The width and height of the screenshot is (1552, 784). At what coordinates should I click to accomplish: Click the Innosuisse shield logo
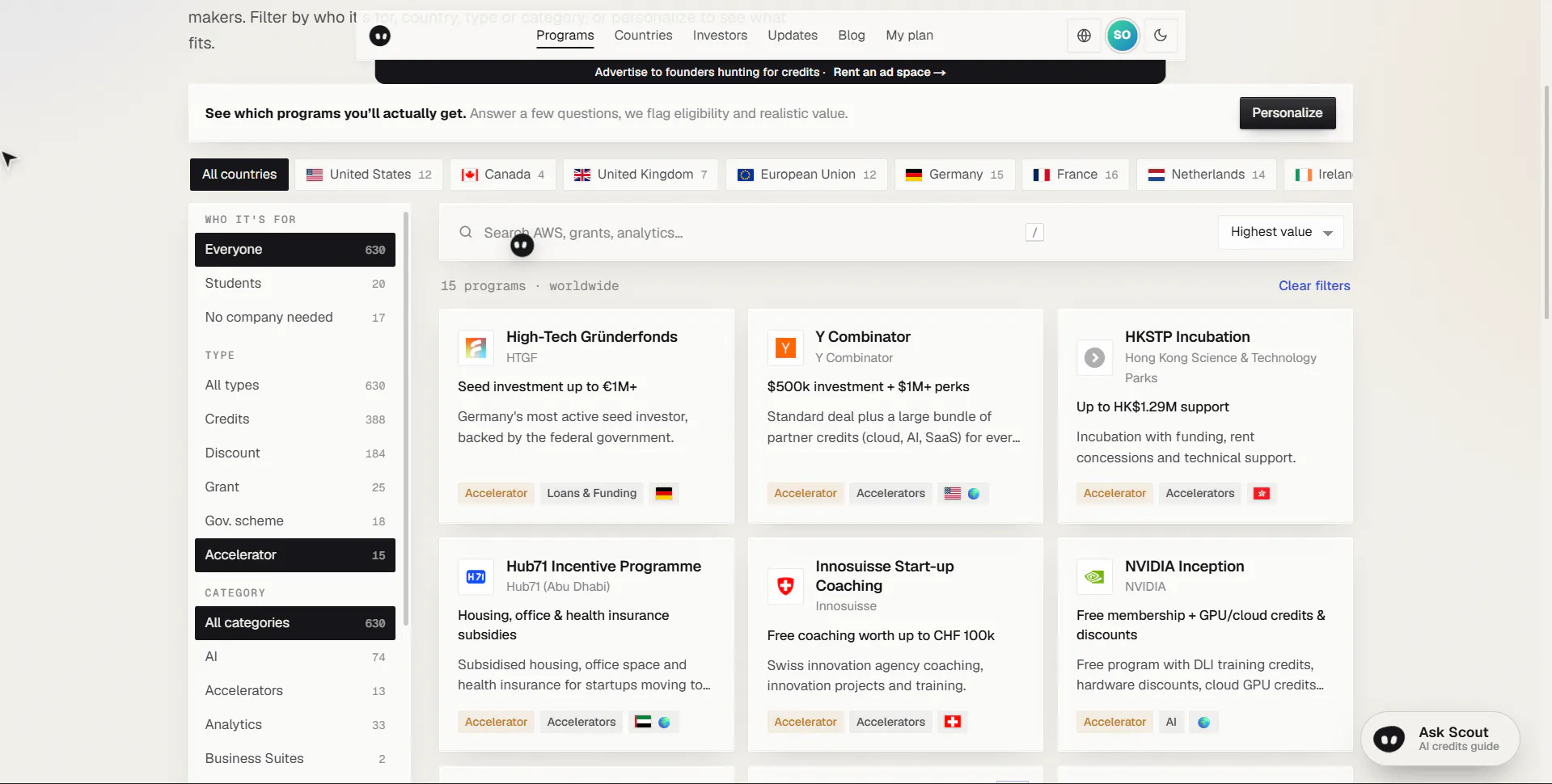785,586
